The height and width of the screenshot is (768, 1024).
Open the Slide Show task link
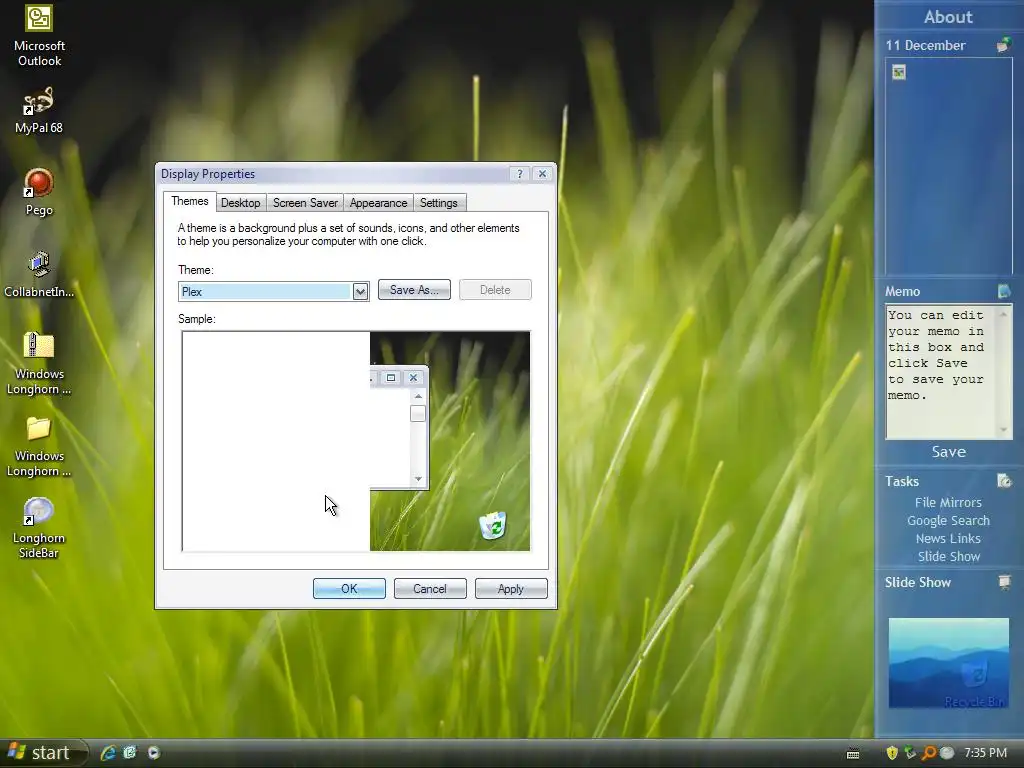click(948, 556)
